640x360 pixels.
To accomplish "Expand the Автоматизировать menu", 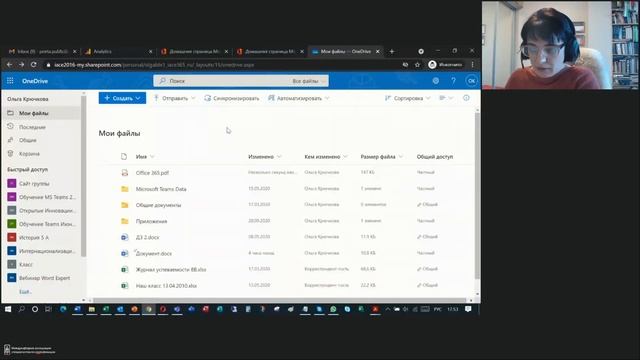I will [298, 98].
